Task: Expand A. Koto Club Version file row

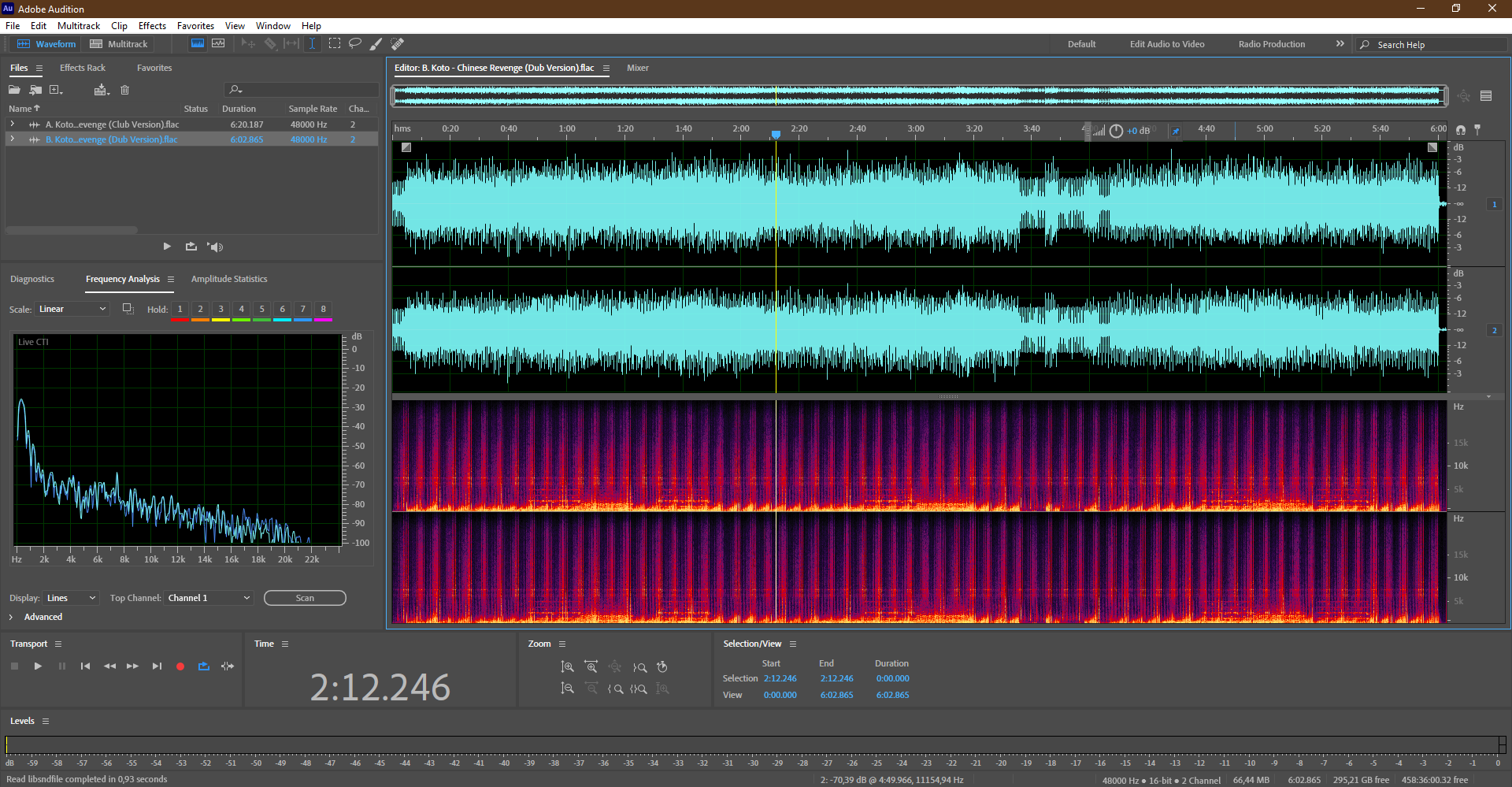Action: 13,124
